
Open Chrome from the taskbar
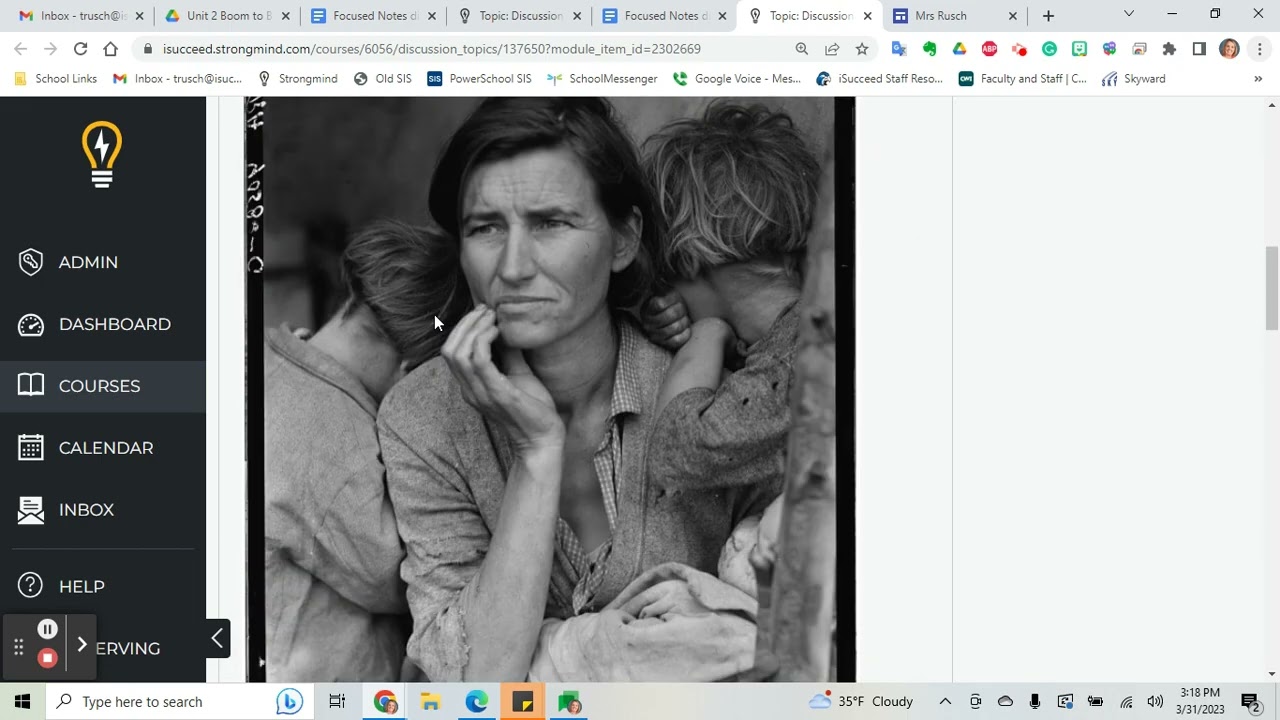coord(385,702)
